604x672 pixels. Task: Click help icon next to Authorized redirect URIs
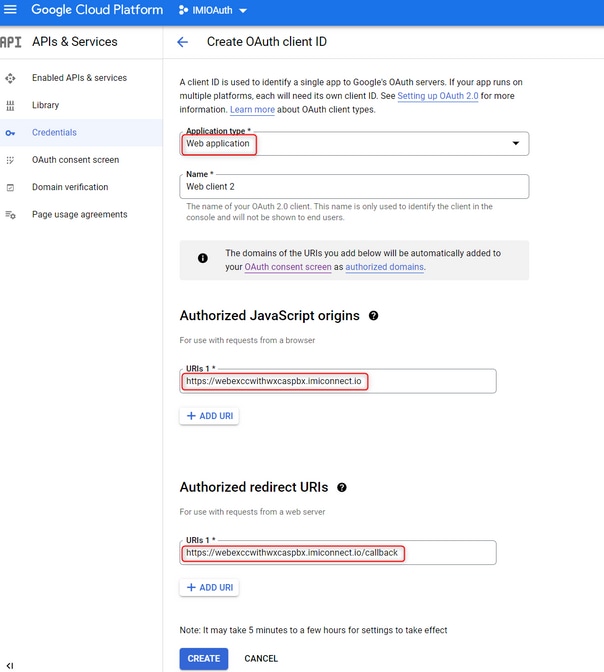pyautogui.click(x=342, y=488)
